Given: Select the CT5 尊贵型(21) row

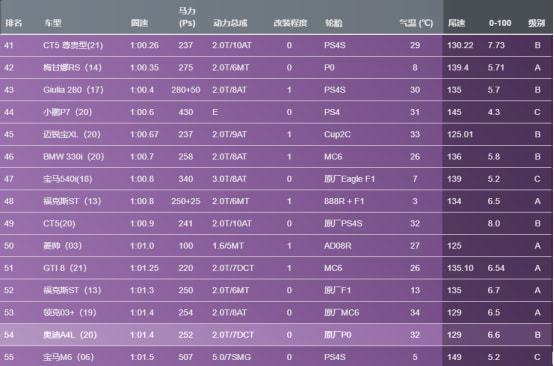Looking at the screenshot, I should (276, 45).
